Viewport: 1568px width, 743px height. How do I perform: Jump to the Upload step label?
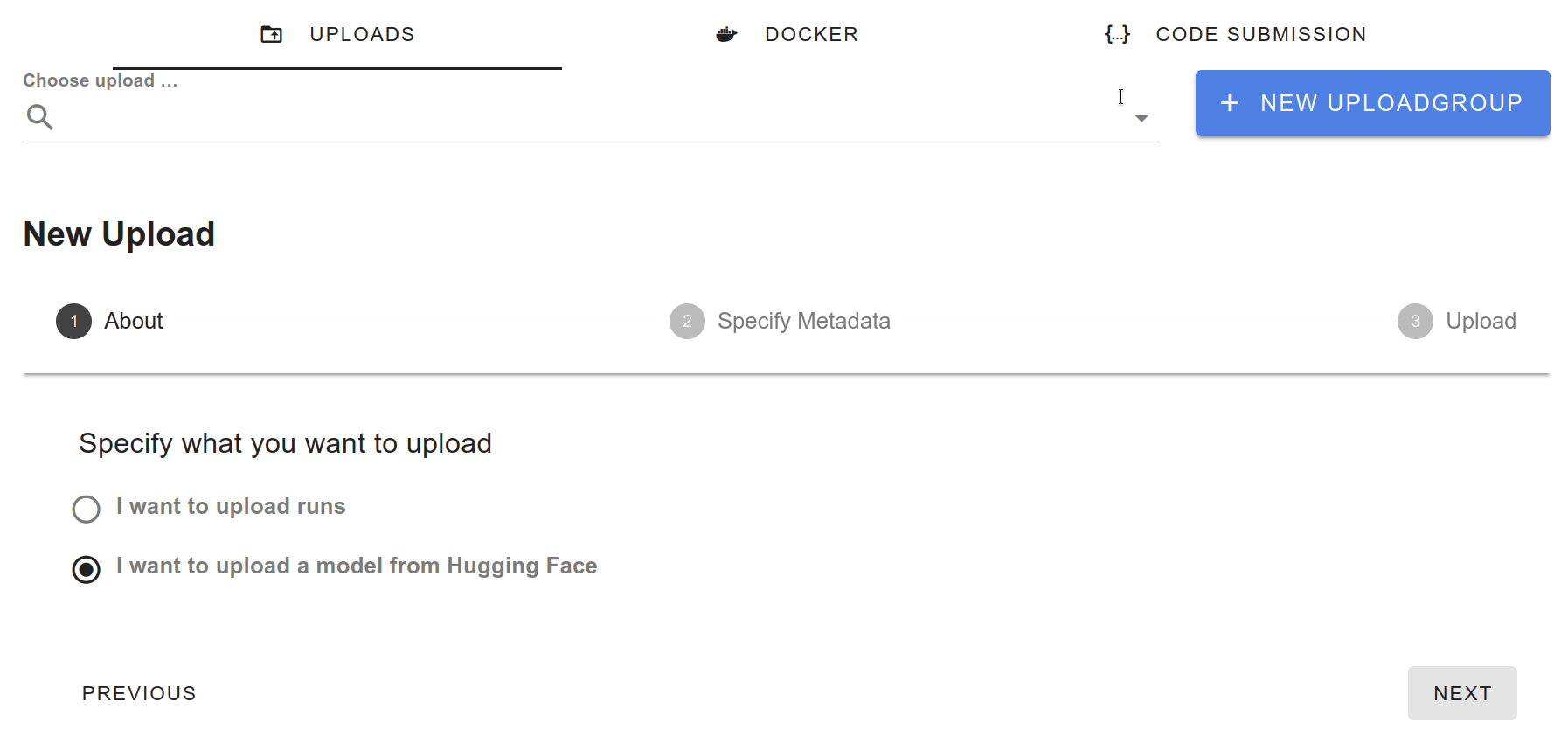1481,322
